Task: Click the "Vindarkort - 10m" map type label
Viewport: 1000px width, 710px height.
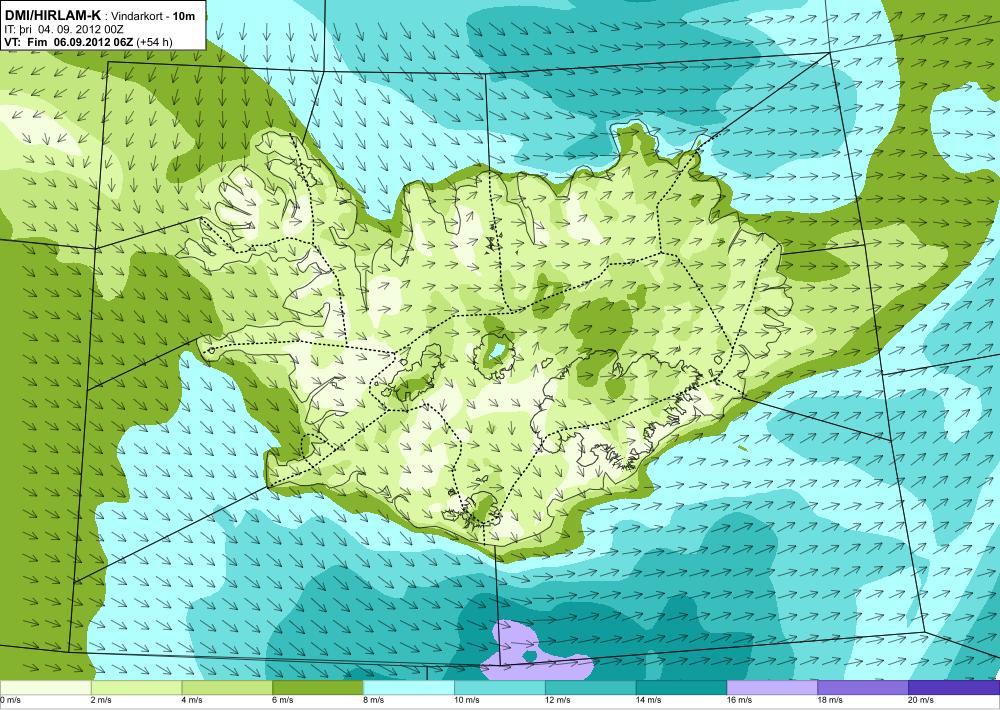Action: (153, 16)
